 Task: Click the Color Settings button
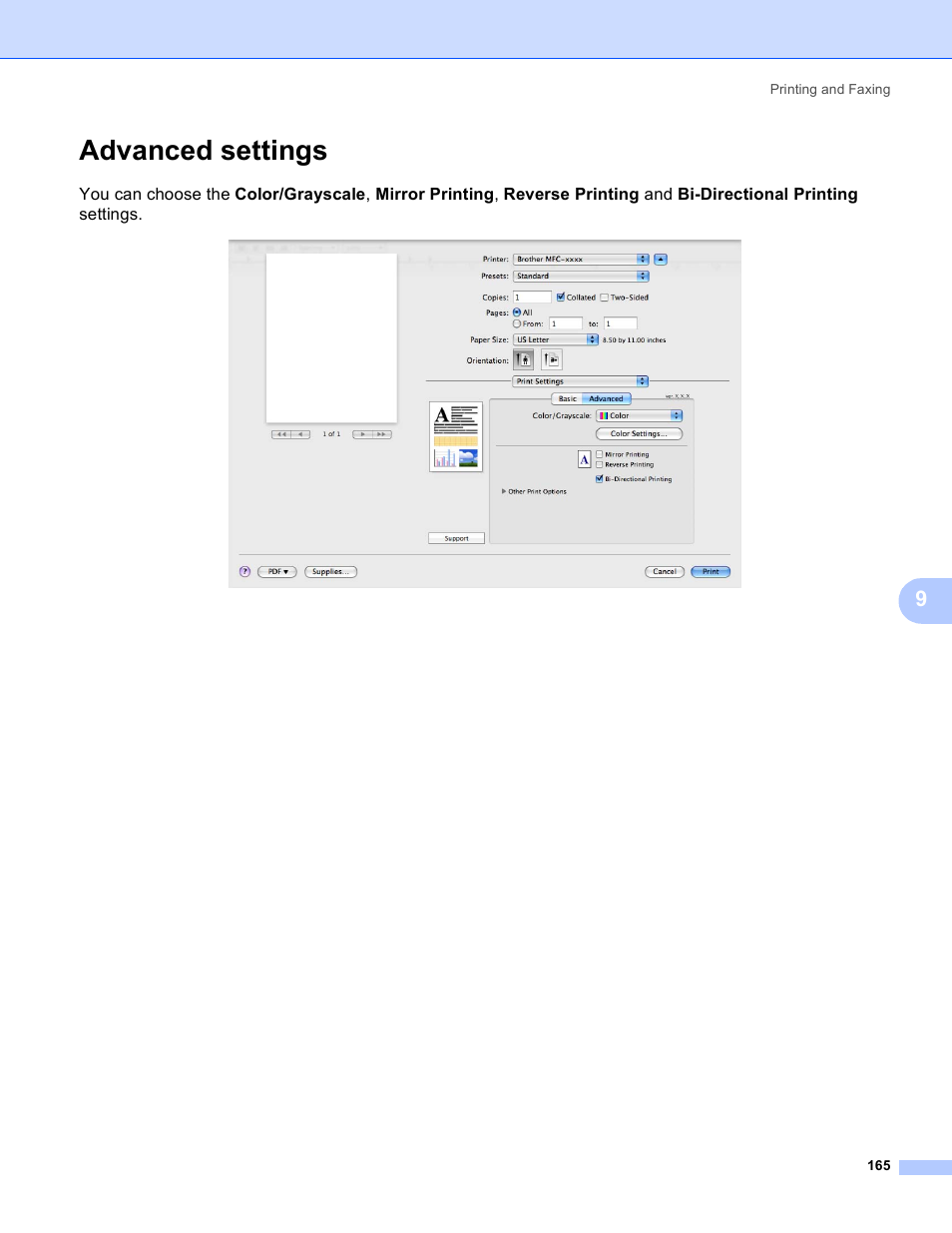(639, 434)
